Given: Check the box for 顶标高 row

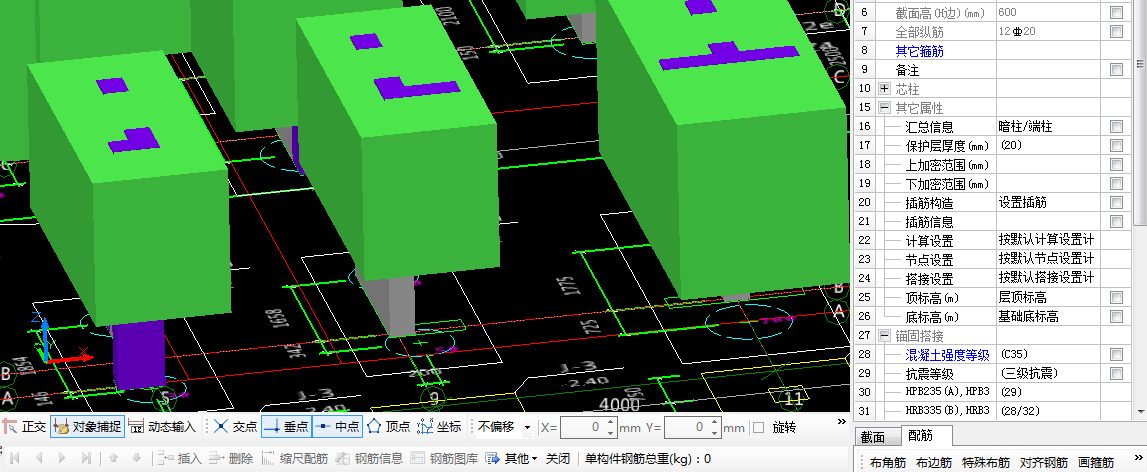Looking at the screenshot, I should 1116,298.
